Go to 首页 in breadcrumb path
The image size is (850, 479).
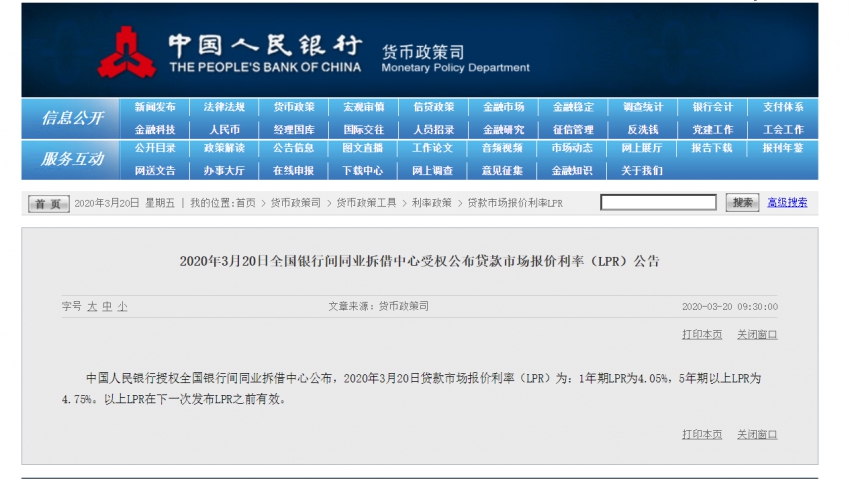[x=246, y=203]
